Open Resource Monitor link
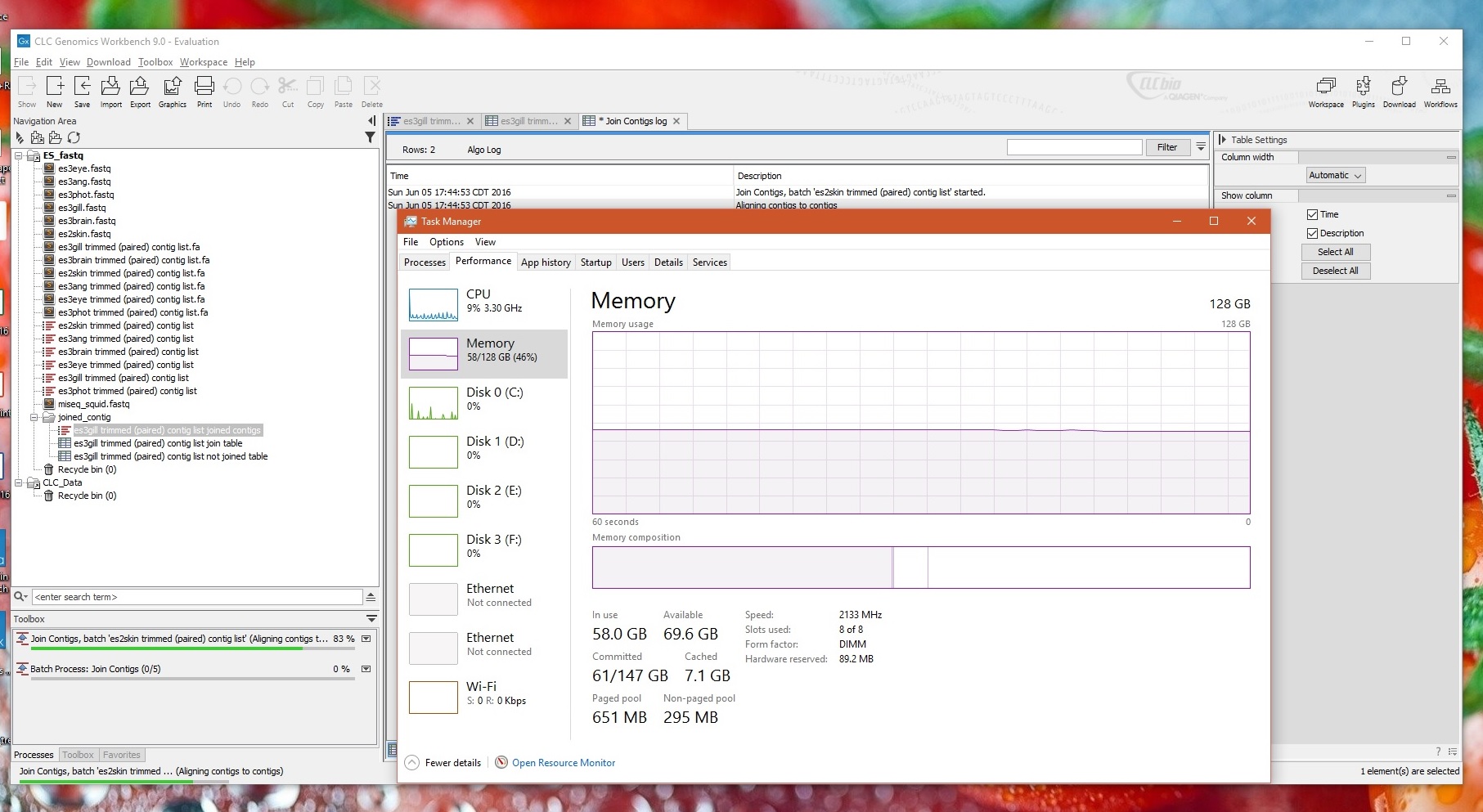The width and height of the screenshot is (1483, 812). [564, 763]
